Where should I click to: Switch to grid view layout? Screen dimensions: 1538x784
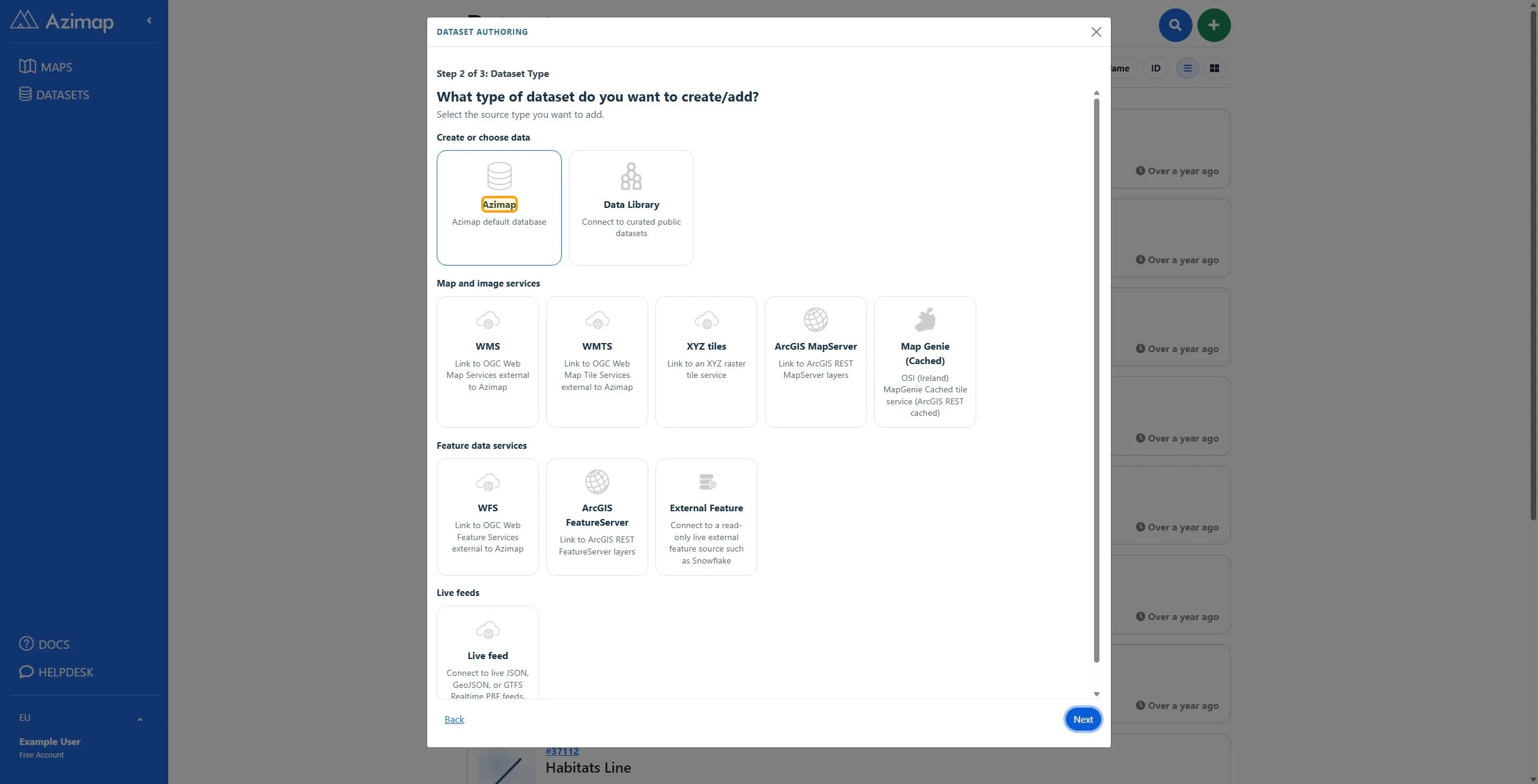point(1214,68)
